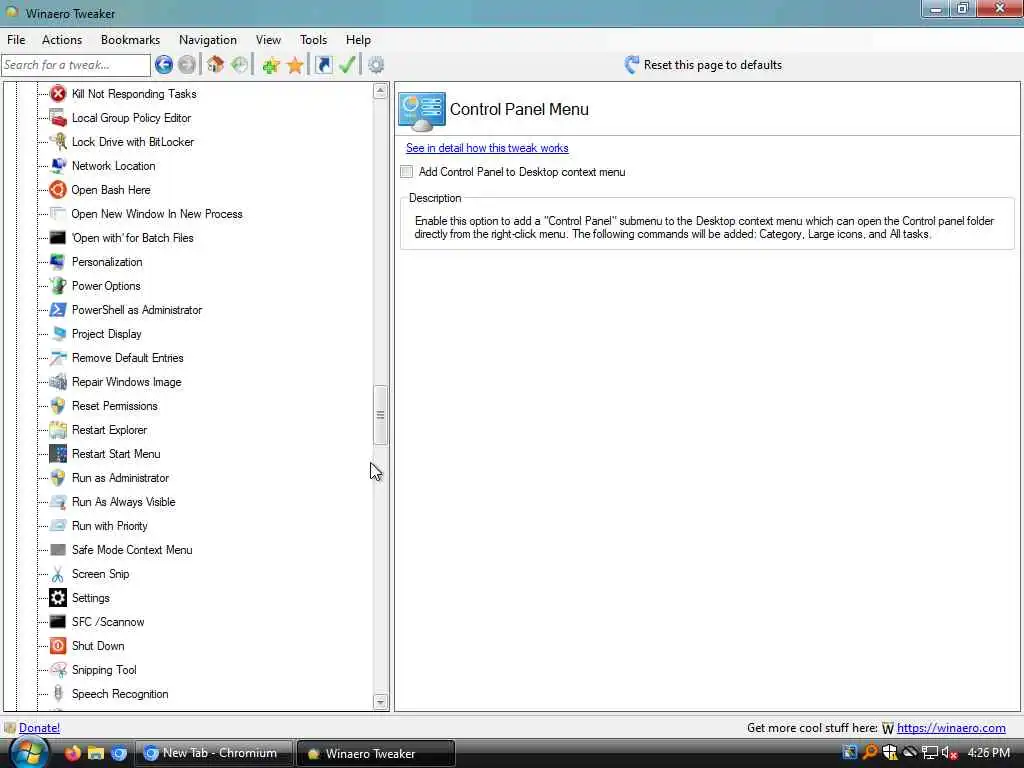Image resolution: width=1024 pixels, height=768 pixels.
Task: Enable Add Control Panel to Desktop context menu
Action: (x=407, y=172)
